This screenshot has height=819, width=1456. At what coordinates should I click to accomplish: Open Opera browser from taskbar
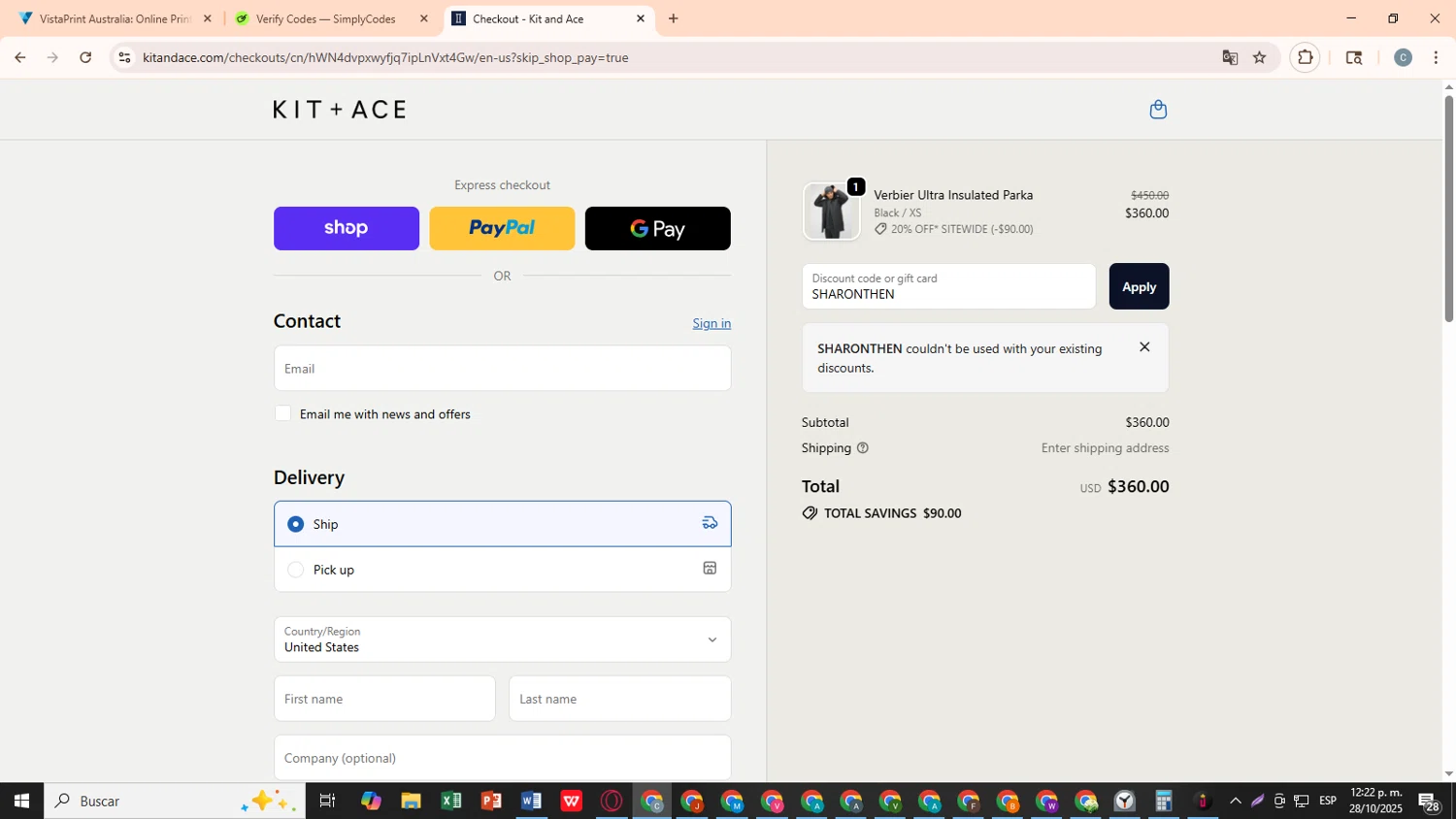pos(612,801)
